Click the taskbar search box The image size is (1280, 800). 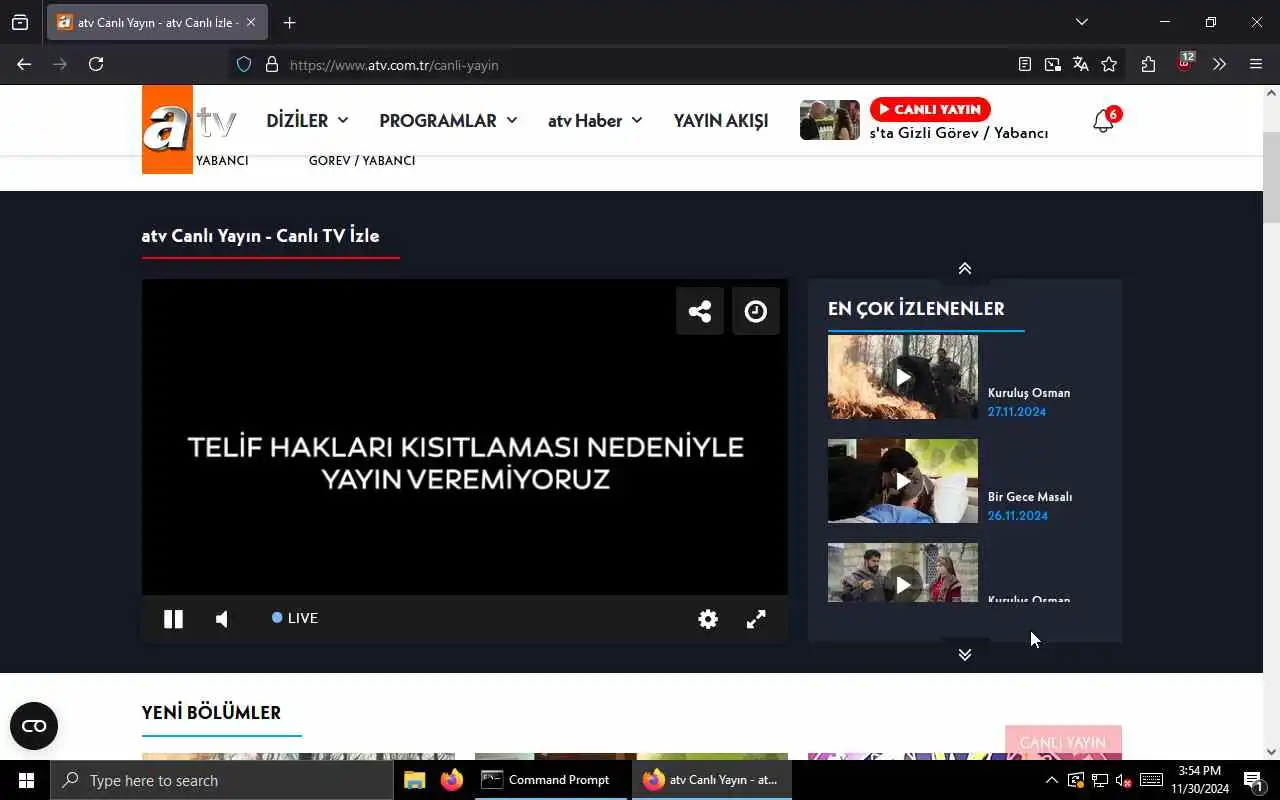click(x=222, y=780)
